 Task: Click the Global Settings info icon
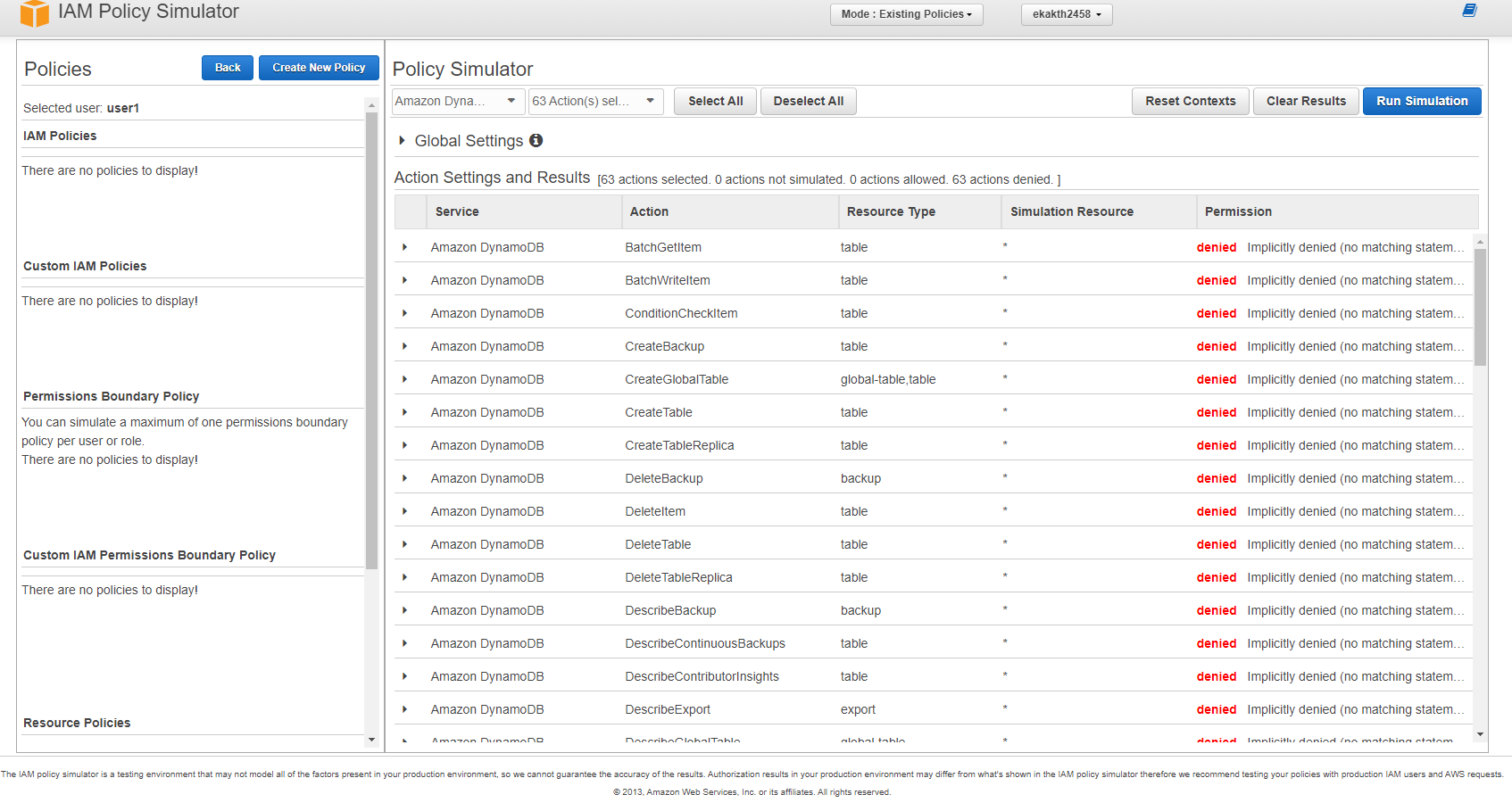[536, 140]
